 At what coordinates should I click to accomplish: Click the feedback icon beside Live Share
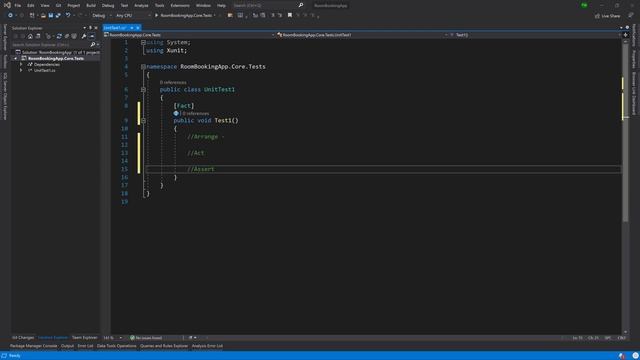pos(630,16)
